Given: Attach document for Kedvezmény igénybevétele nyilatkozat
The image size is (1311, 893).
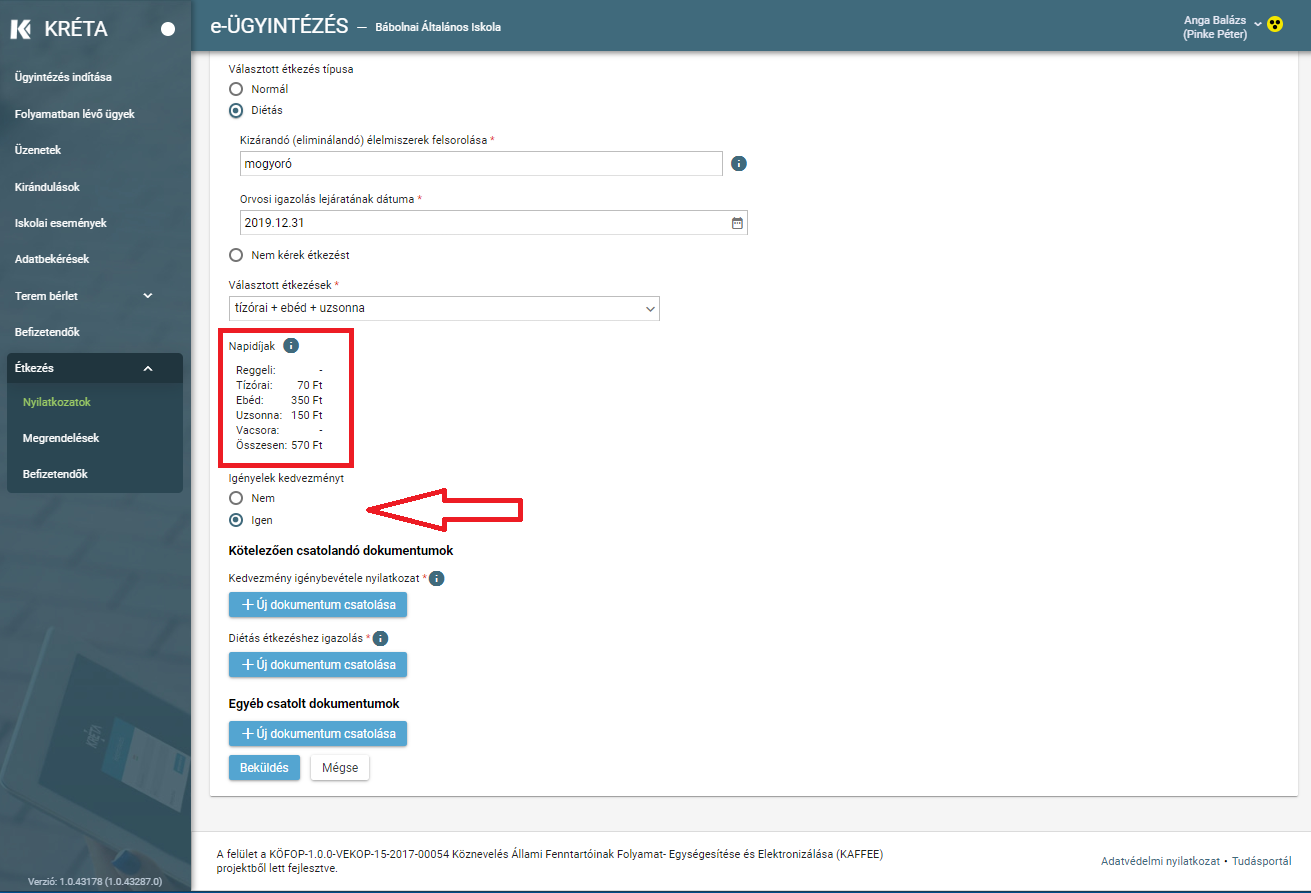Looking at the screenshot, I should click(x=318, y=605).
